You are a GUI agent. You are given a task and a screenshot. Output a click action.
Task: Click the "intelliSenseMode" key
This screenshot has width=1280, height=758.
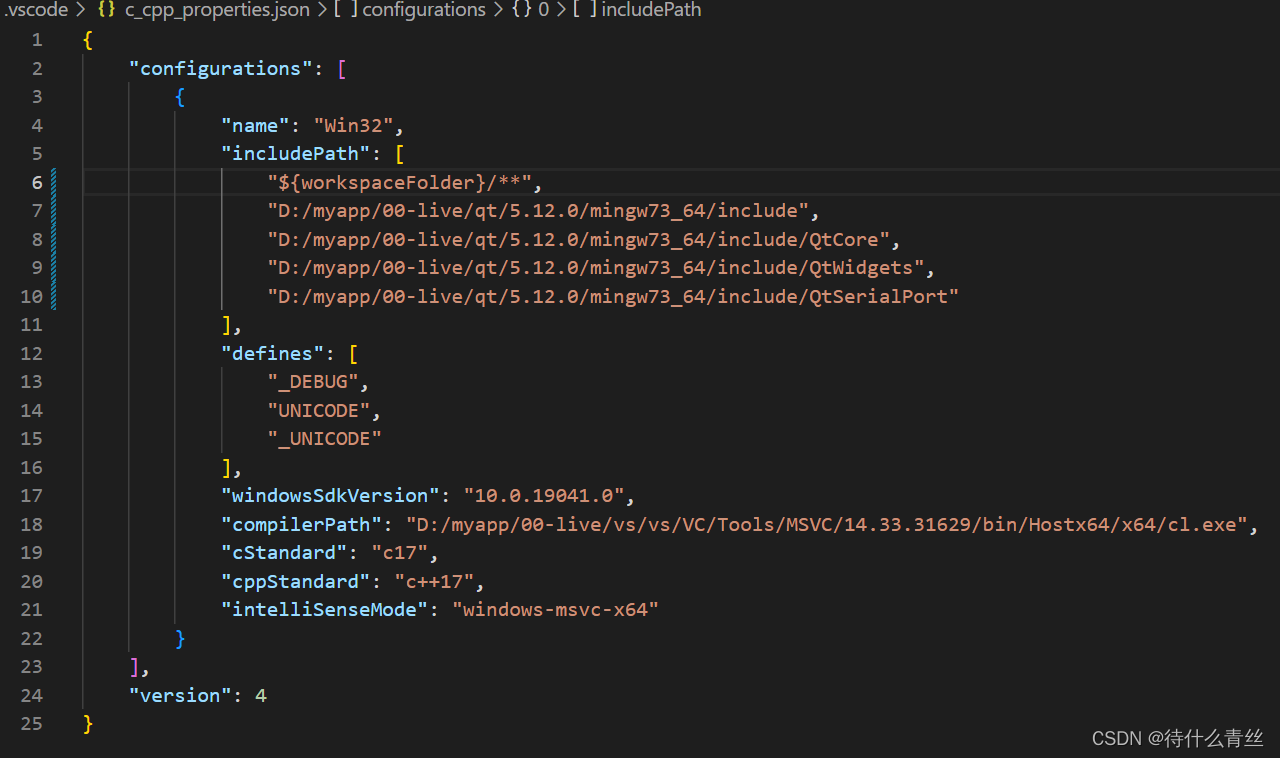click(325, 610)
